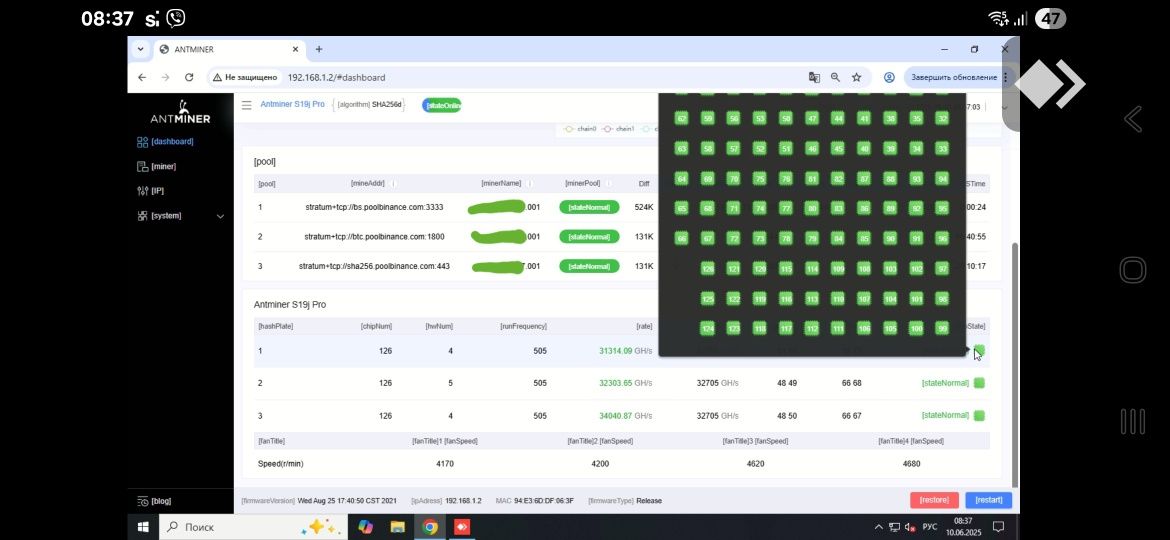Click the chip state icon for hash plate 2

(980, 383)
